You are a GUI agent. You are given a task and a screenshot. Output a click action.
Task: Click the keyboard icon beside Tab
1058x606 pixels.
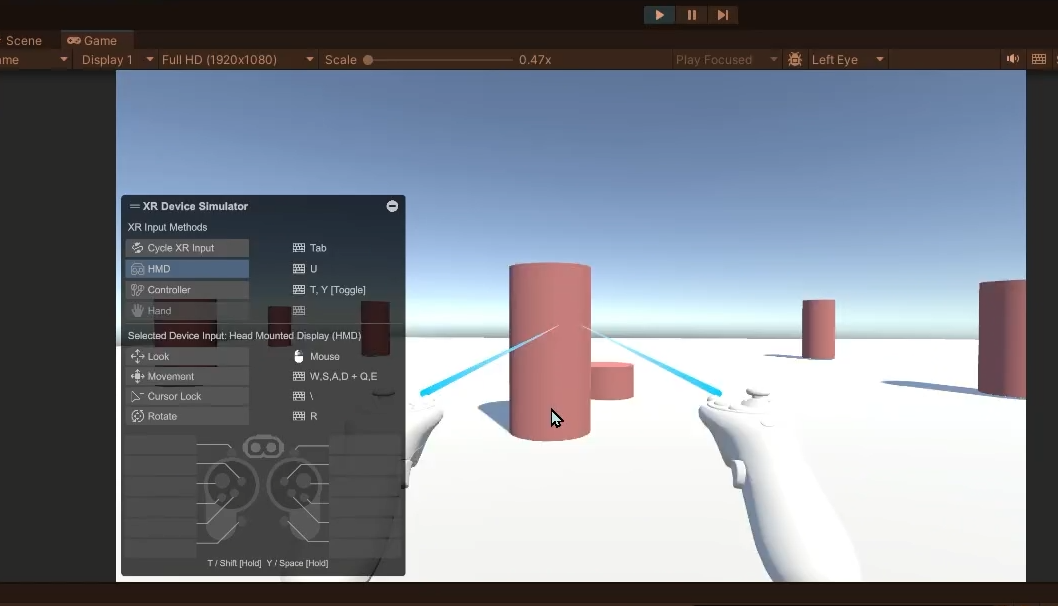pyautogui.click(x=299, y=248)
